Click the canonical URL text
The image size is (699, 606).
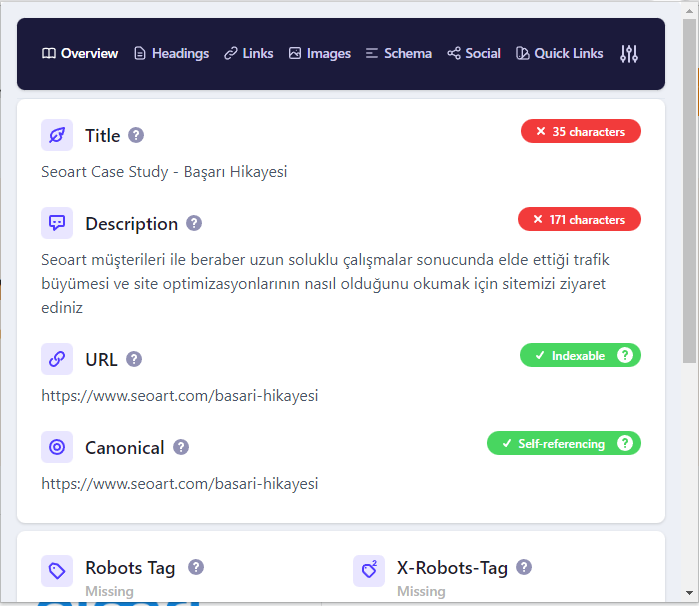pyautogui.click(x=180, y=484)
